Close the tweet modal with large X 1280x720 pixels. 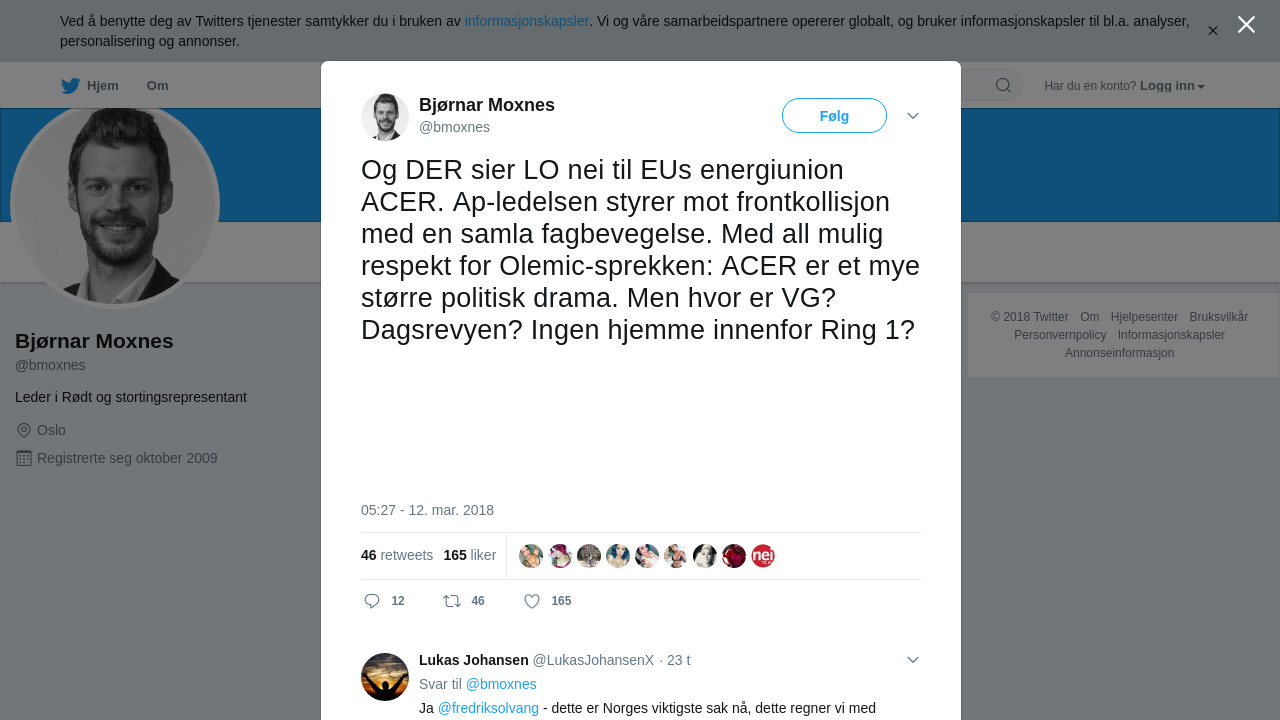(x=1246, y=24)
